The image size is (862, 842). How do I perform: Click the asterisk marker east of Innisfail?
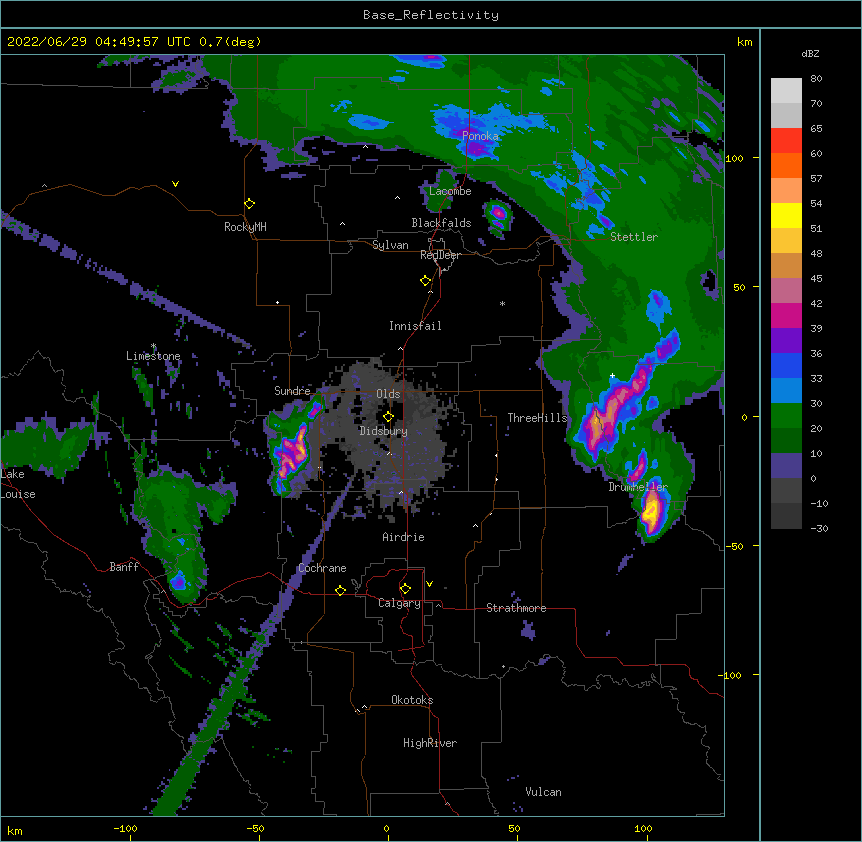coord(502,303)
